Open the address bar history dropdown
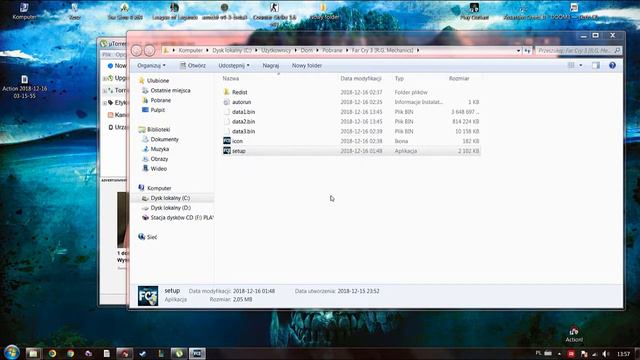The height and width of the screenshot is (360, 640). point(518,51)
